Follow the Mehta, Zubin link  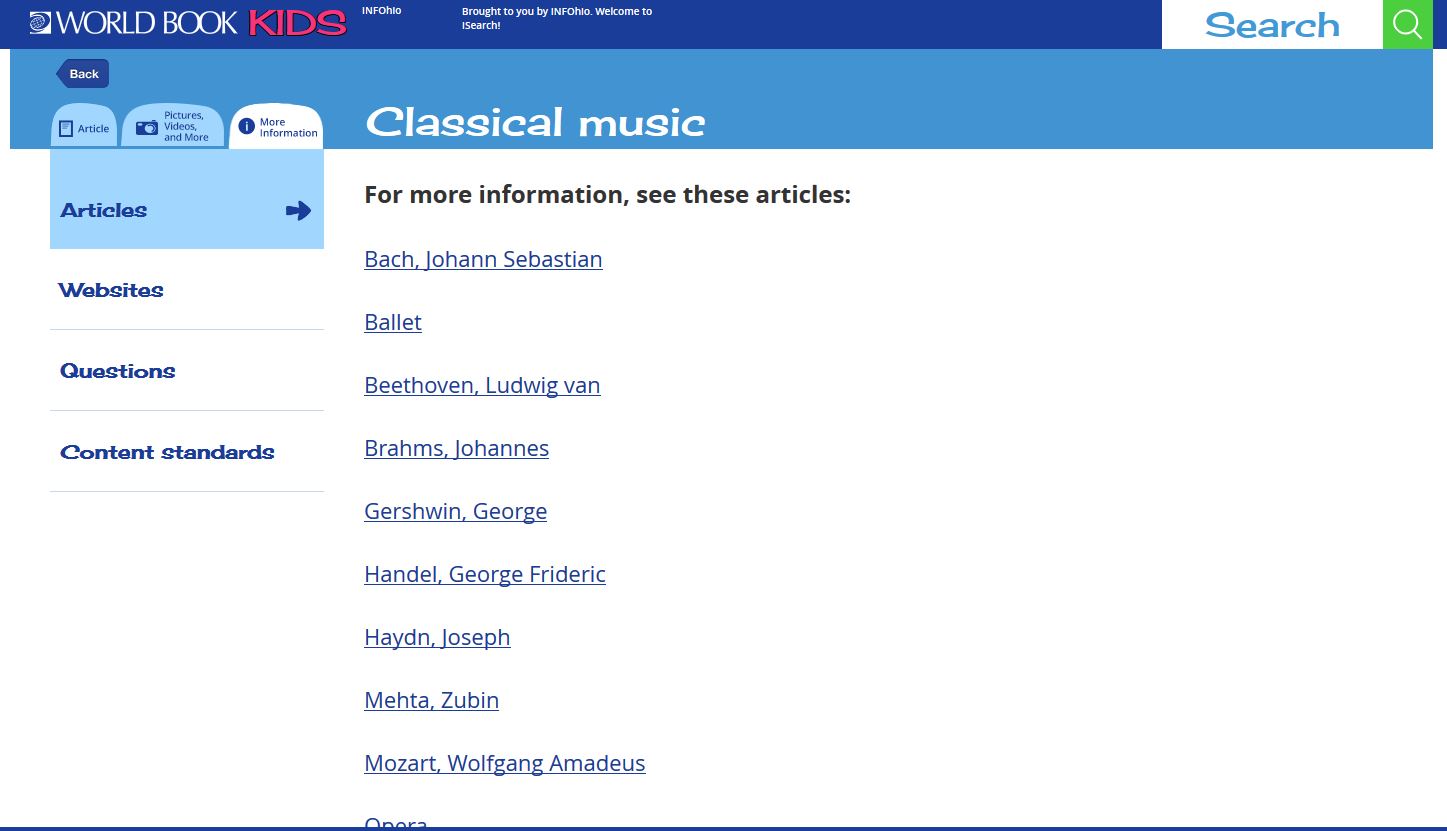pyautogui.click(x=431, y=700)
